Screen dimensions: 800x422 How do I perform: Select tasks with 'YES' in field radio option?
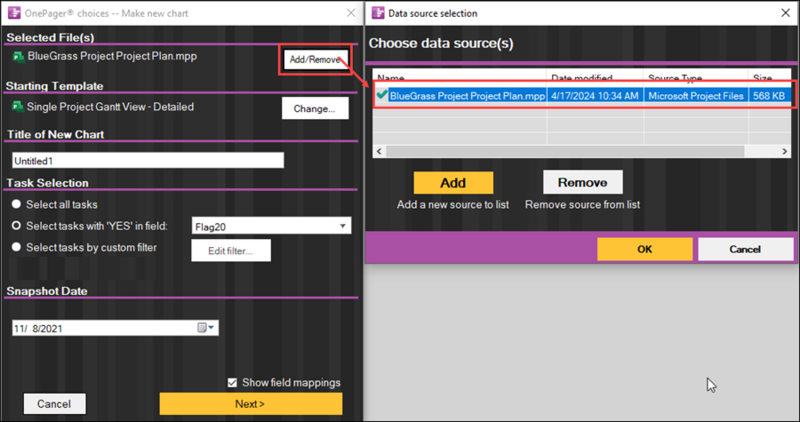pos(16,226)
